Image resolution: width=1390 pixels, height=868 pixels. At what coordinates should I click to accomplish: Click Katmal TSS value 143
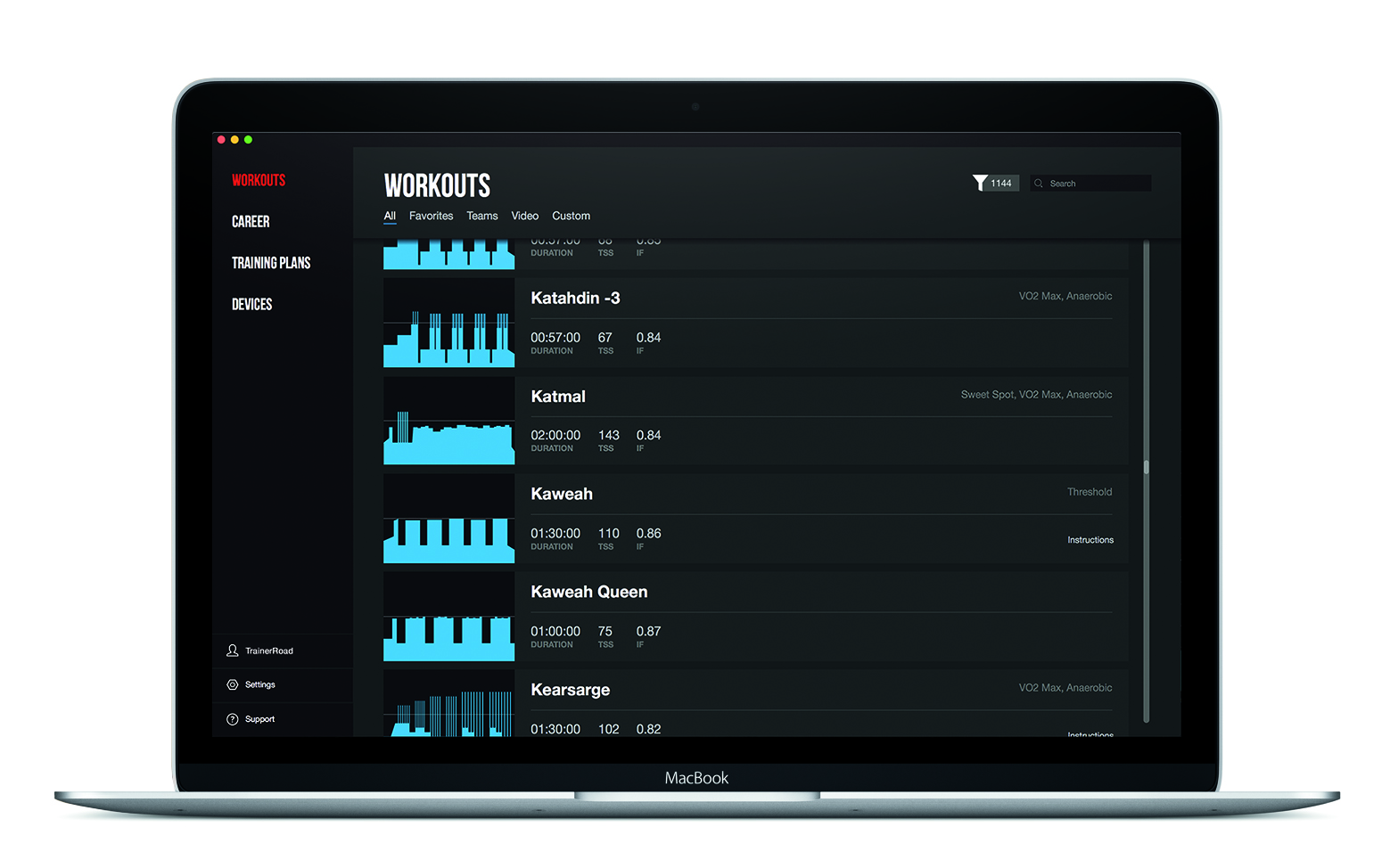[609, 435]
